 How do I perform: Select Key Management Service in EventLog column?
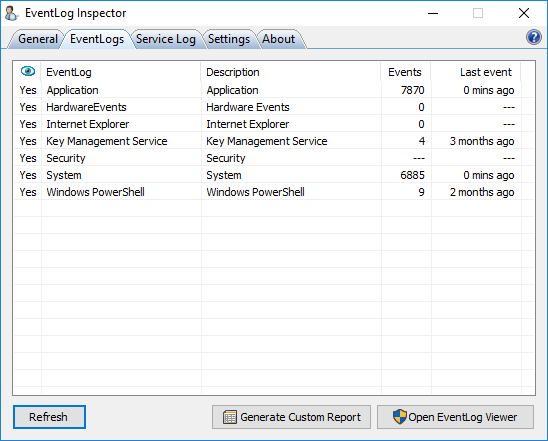(107, 141)
